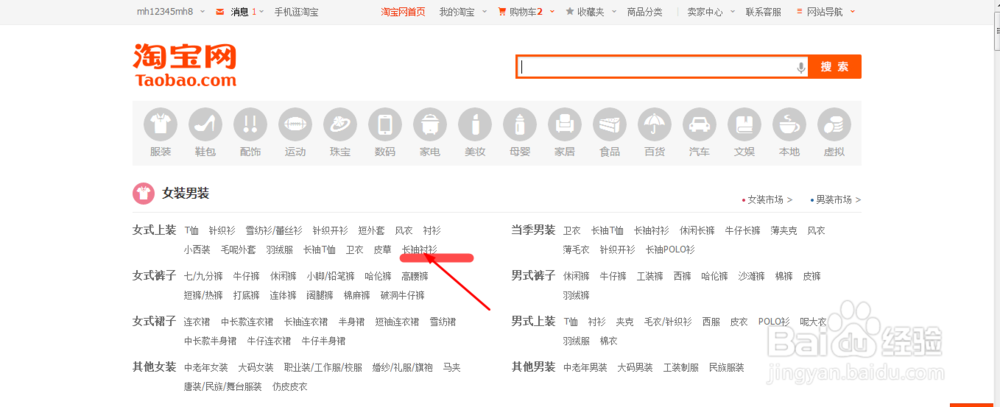Select the 家居 home furnishing icon
Screen dimensions: 1000x407
click(x=564, y=124)
